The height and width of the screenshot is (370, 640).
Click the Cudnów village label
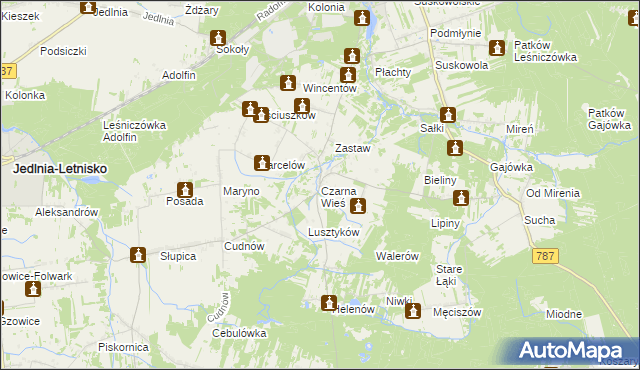(x=244, y=246)
